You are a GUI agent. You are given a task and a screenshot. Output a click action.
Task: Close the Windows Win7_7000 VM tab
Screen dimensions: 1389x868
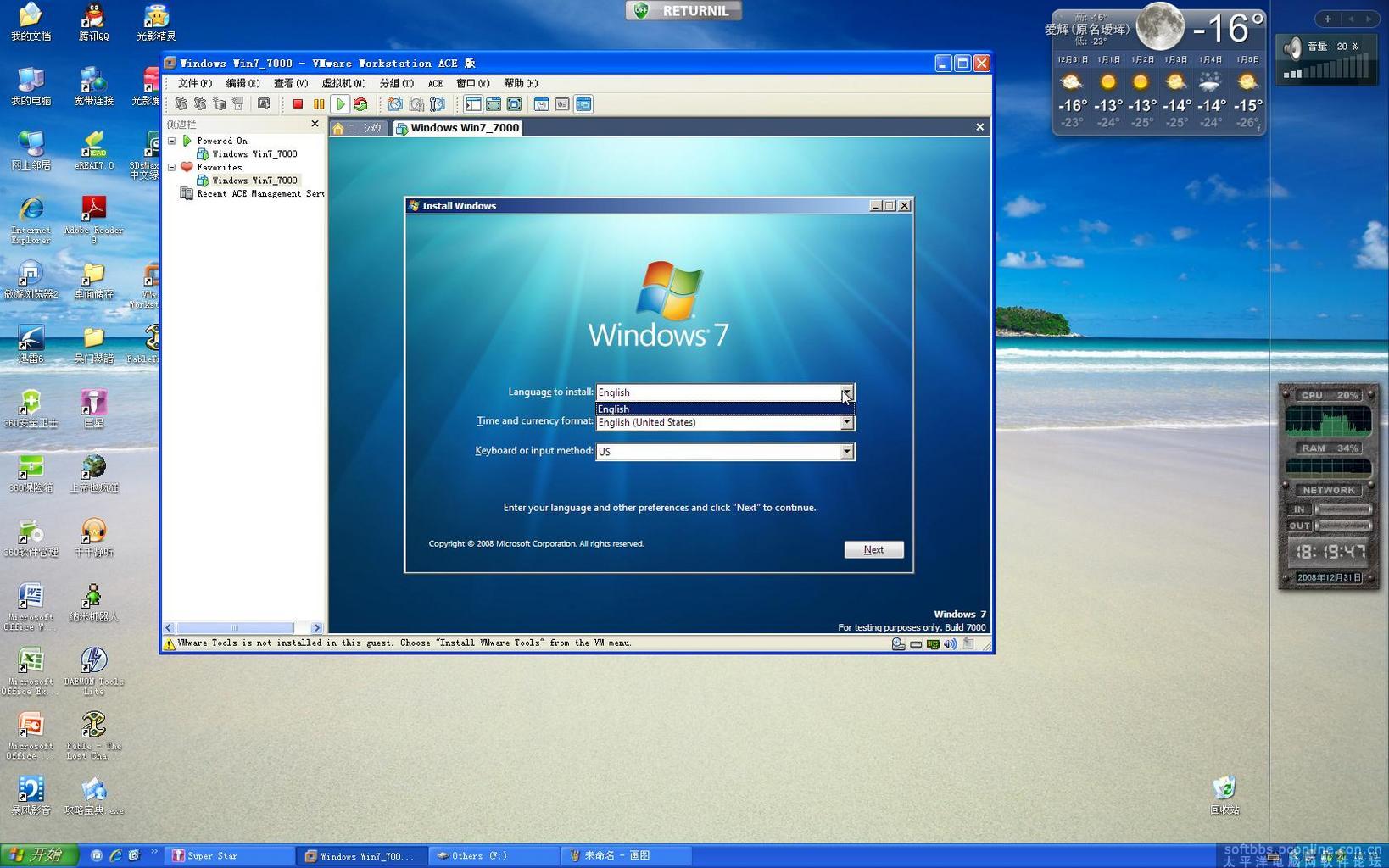pos(979,127)
